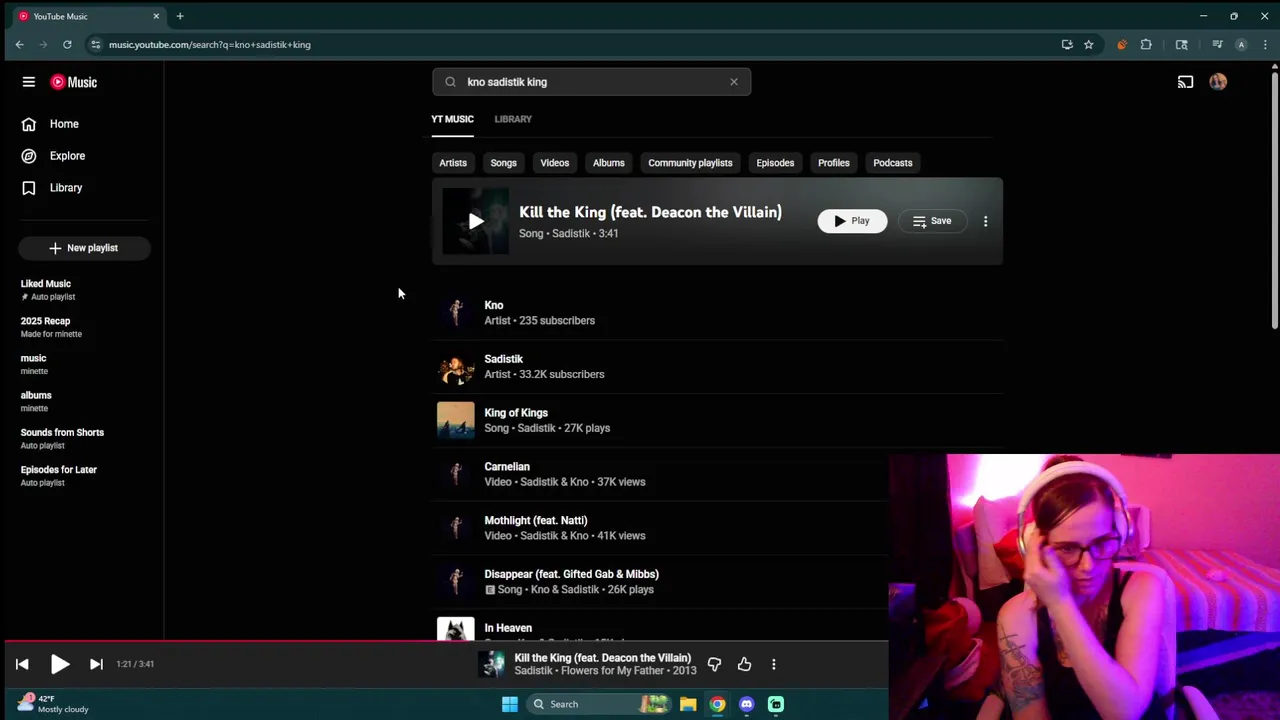Focus the search field 'kno sadistik king'
The height and width of the screenshot is (720, 1280).
click(591, 82)
